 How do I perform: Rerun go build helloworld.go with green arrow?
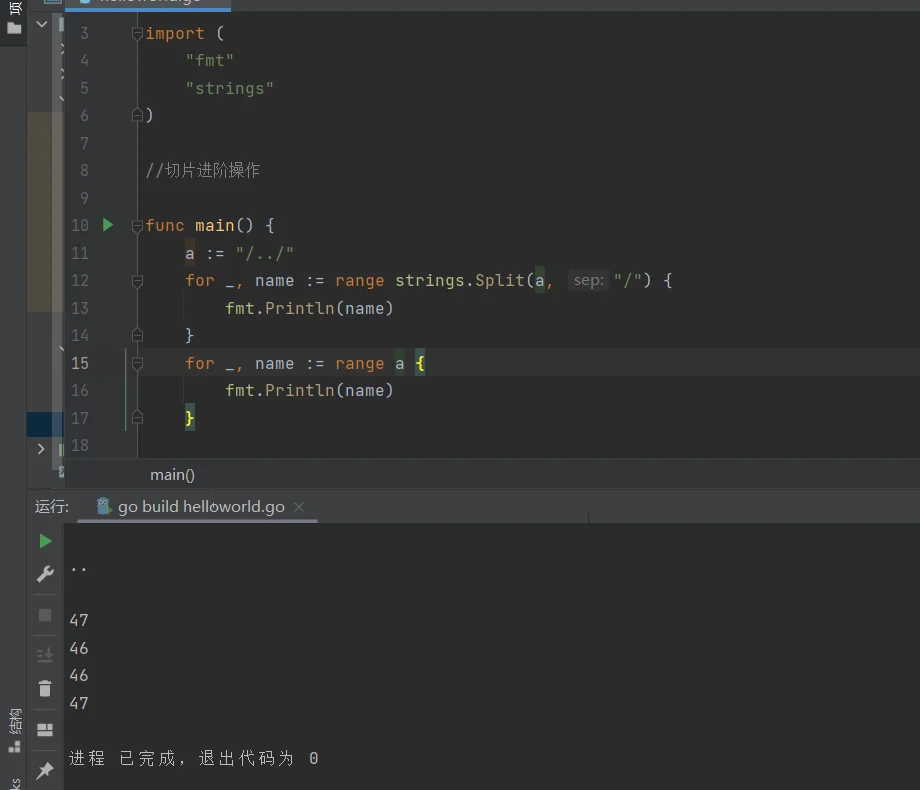pos(45,541)
